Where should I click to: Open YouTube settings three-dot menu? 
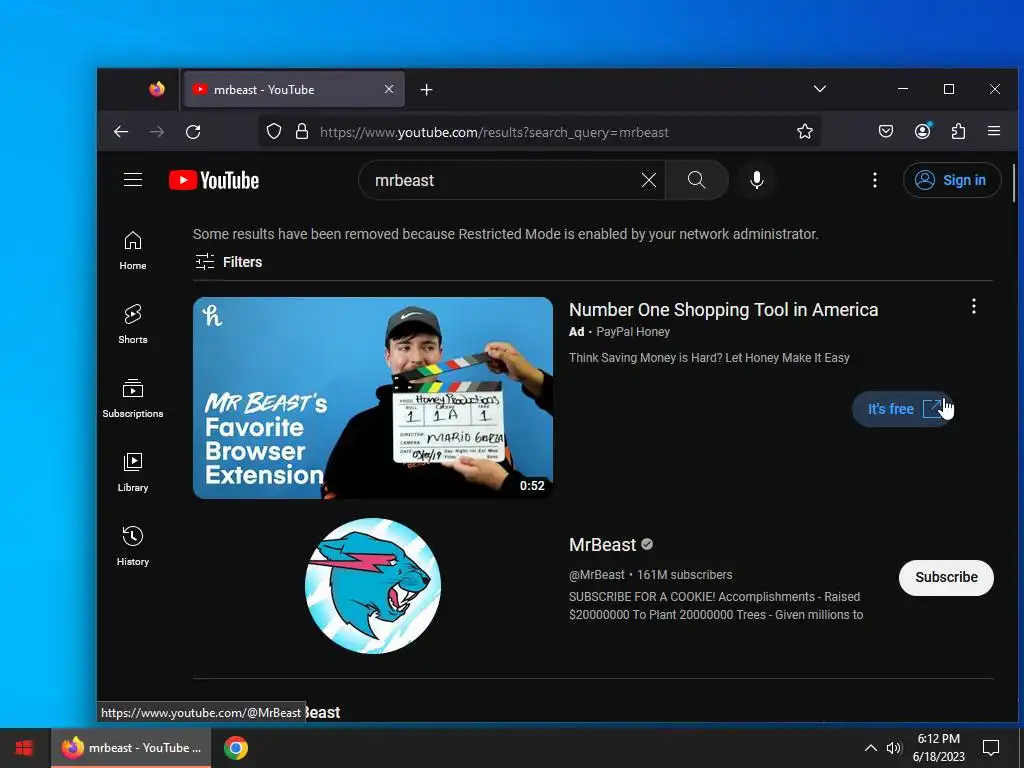tap(874, 180)
